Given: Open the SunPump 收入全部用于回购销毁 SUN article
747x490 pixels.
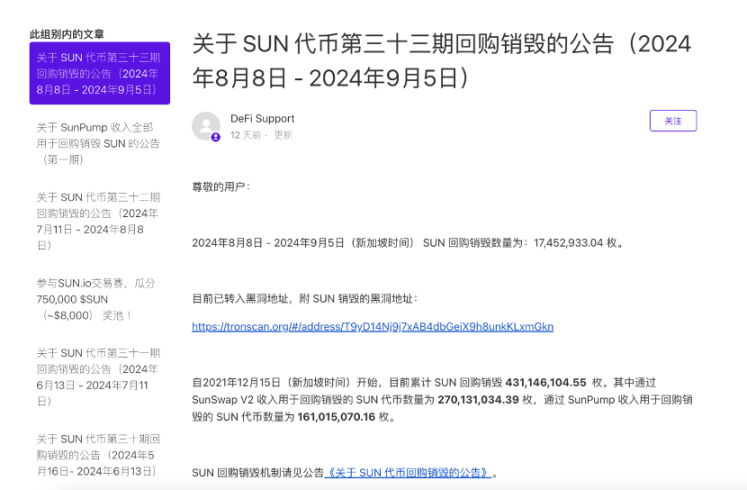Looking at the screenshot, I should 98,143.
